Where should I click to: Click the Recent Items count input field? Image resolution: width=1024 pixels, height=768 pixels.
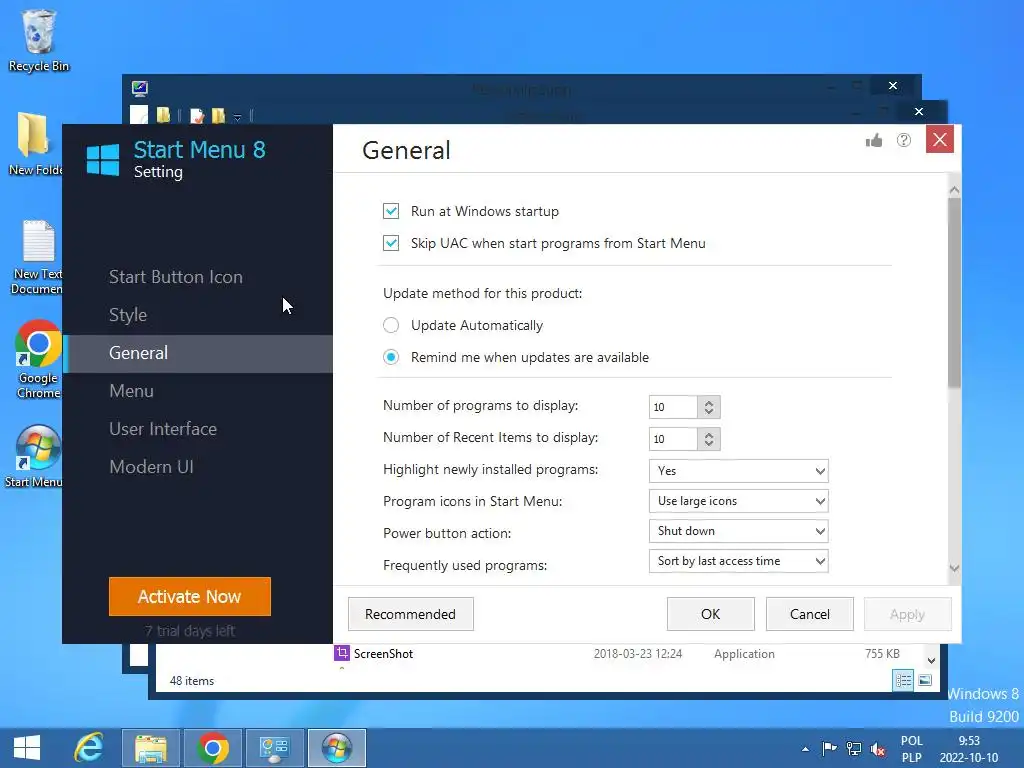673,439
